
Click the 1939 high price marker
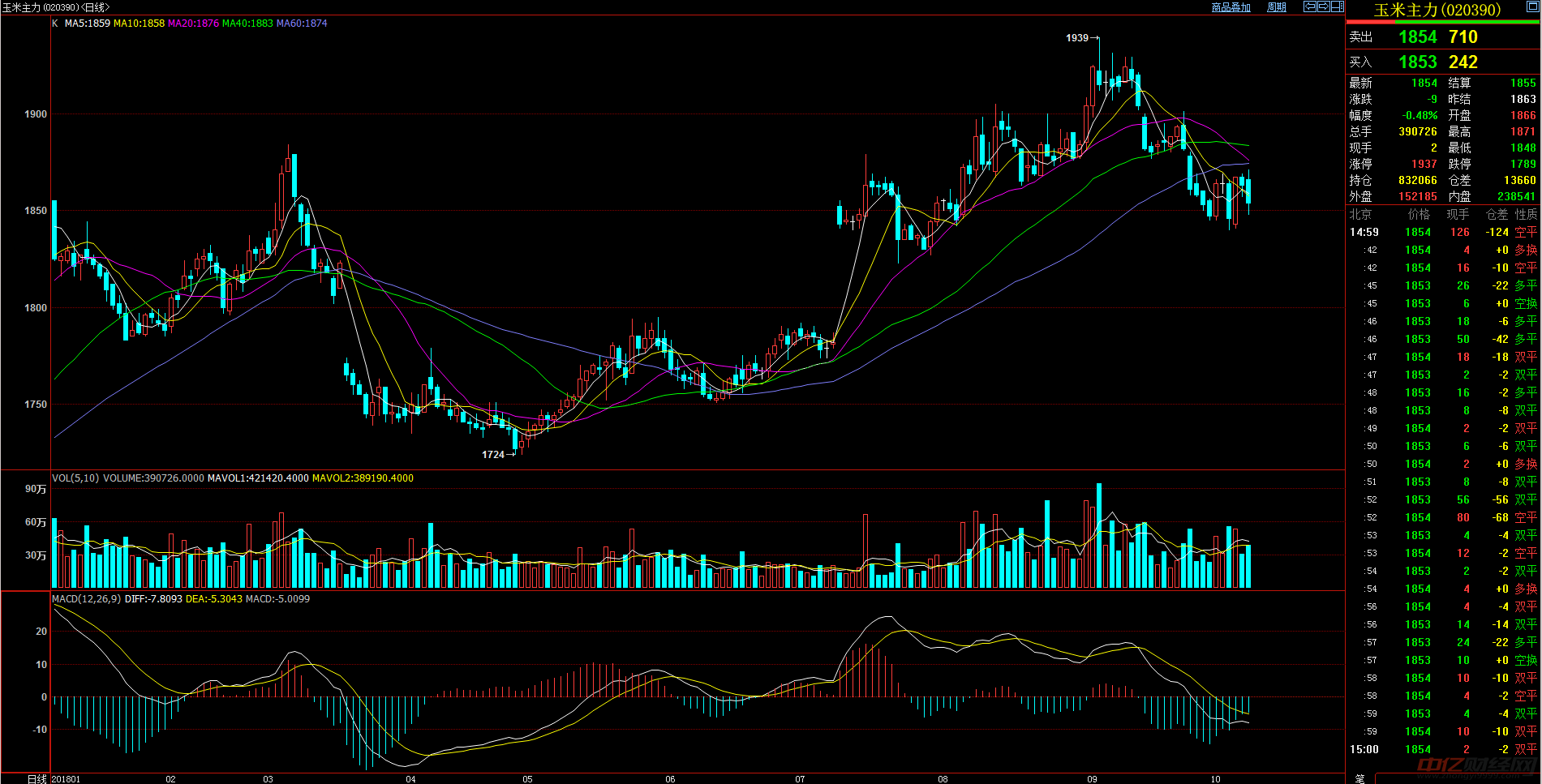pos(1077,38)
